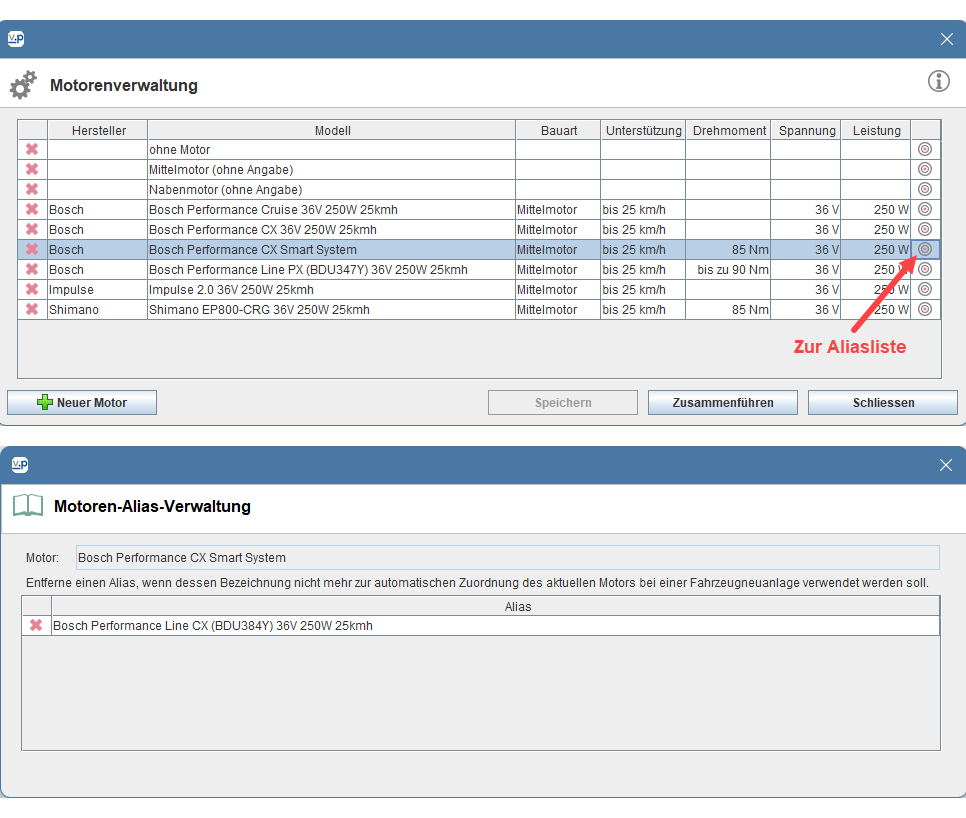Click 'Mittelmotor' Bauart cell in Impulse row
The height and width of the screenshot is (818, 966).
click(x=558, y=290)
